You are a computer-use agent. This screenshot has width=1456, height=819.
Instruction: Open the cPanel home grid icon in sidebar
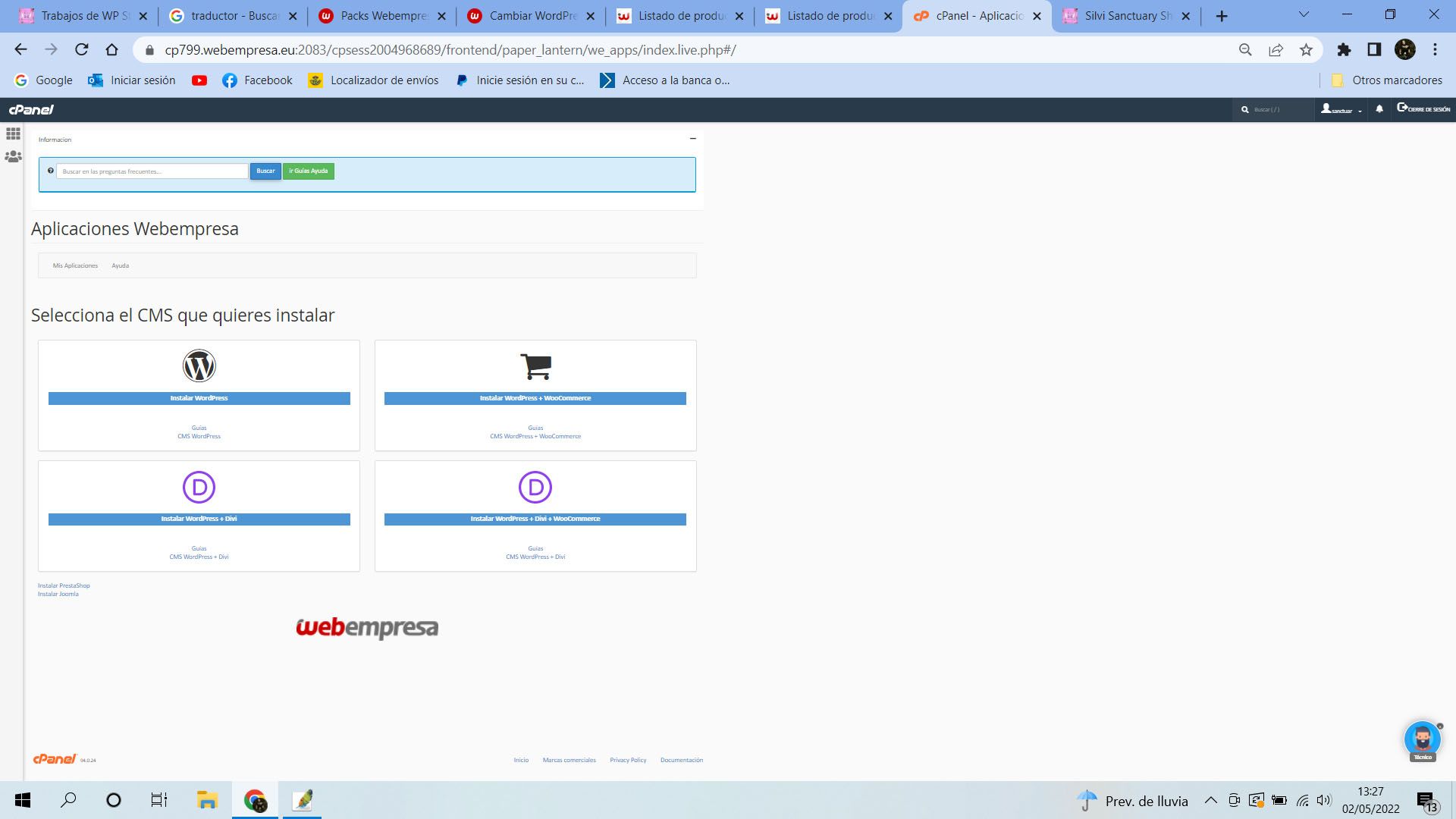coord(13,133)
